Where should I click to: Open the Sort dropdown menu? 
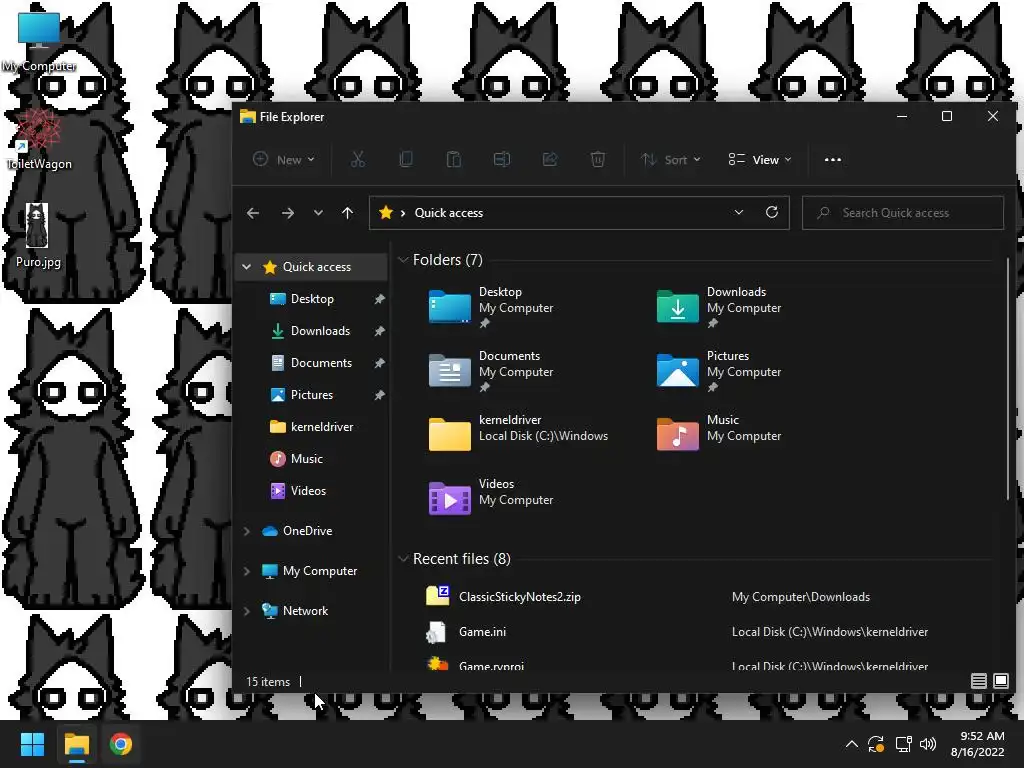pyautogui.click(x=671, y=159)
